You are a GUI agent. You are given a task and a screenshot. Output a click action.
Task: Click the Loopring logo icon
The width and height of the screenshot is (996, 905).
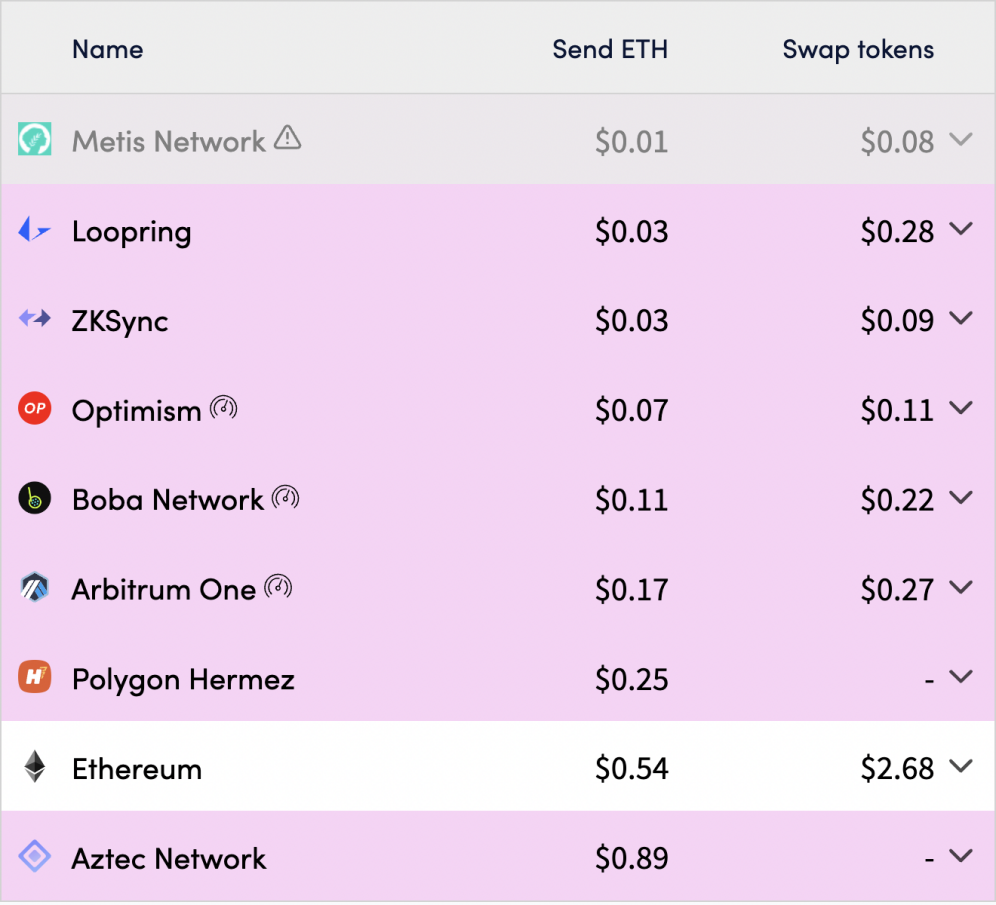coord(36,229)
